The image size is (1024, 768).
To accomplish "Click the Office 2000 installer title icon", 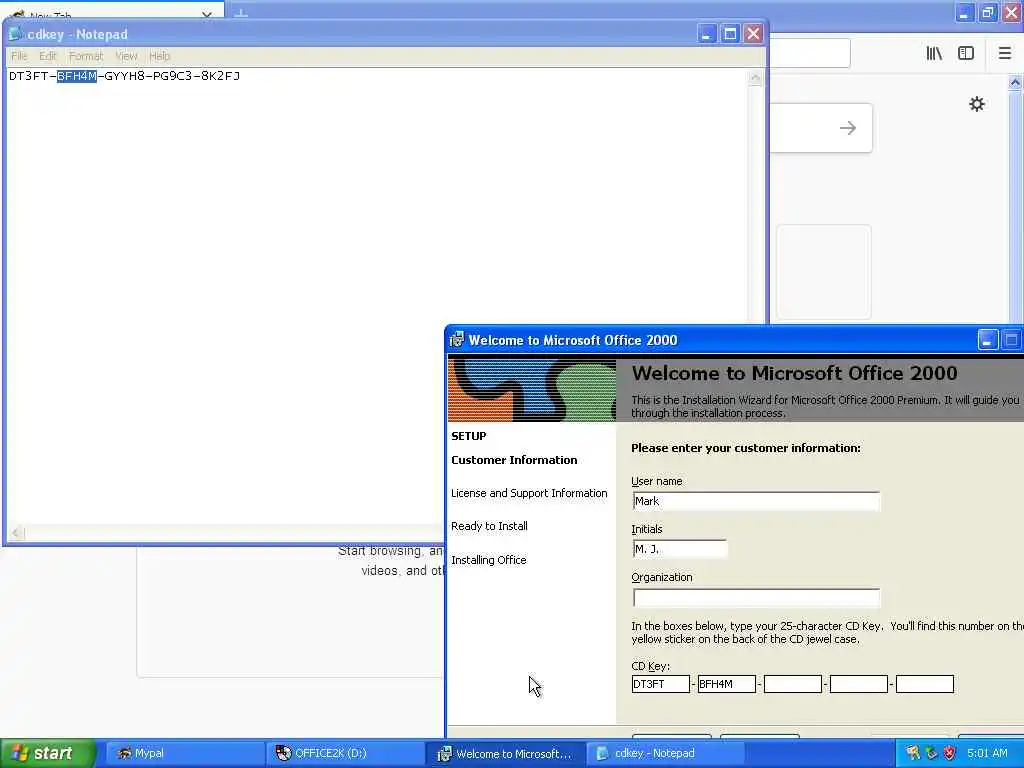I will click(456, 340).
